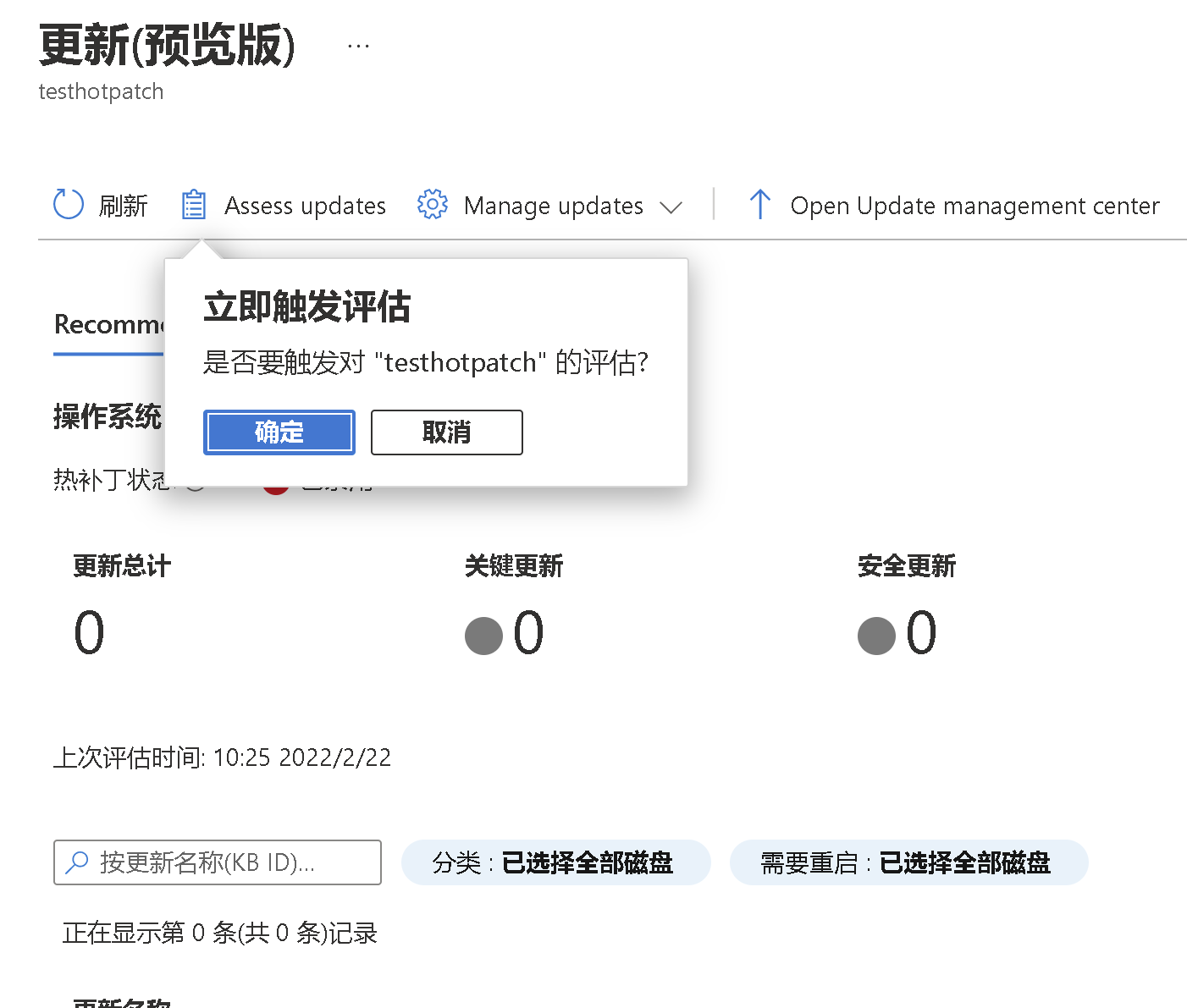
Task: Open the Manage updates menu label
Action: coord(553,206)
